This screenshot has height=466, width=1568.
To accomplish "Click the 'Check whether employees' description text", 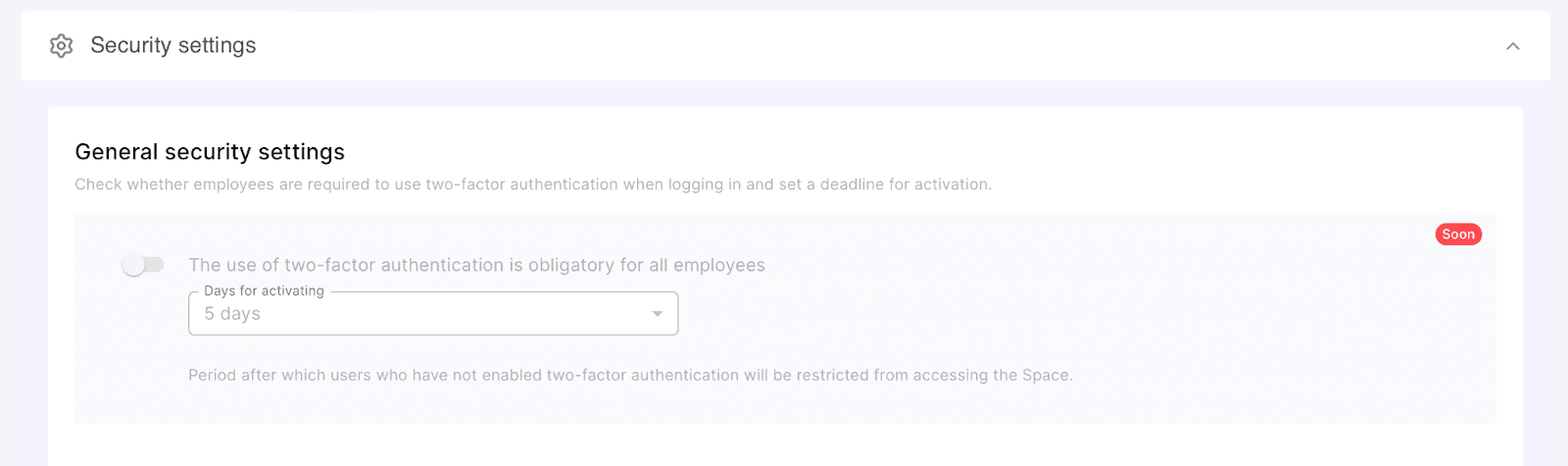I will tap(532, 184).
